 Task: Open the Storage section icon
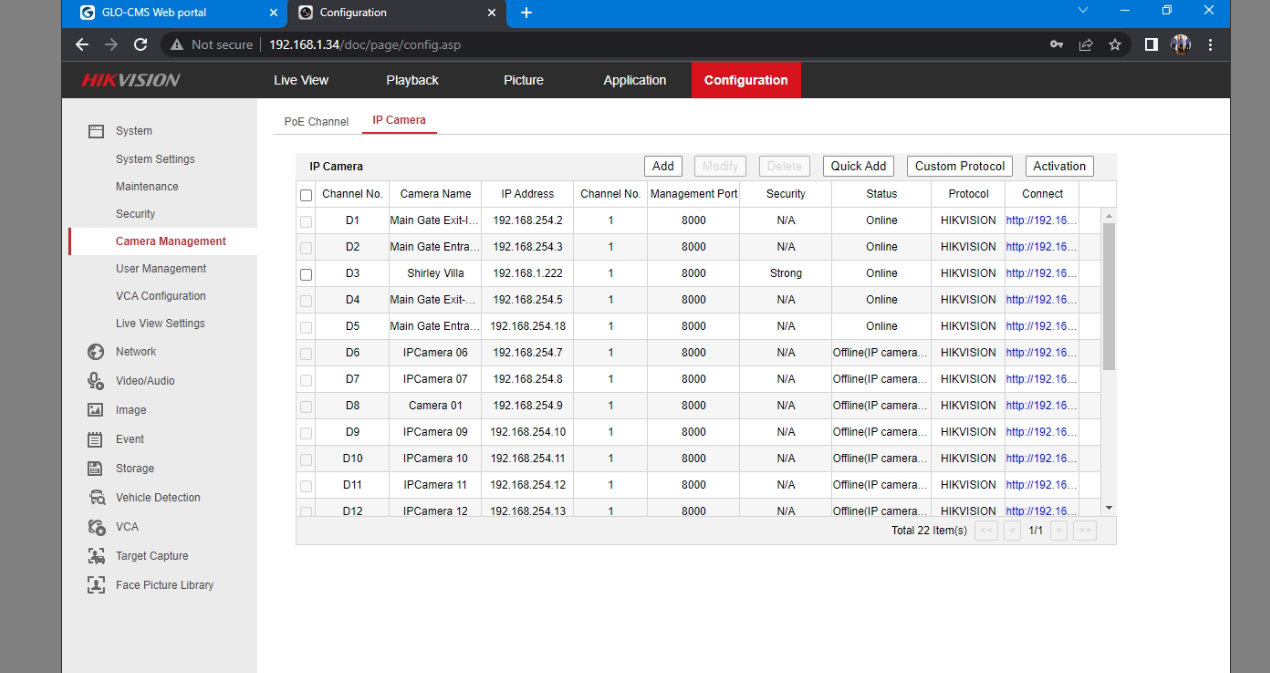tap(96, 468)
